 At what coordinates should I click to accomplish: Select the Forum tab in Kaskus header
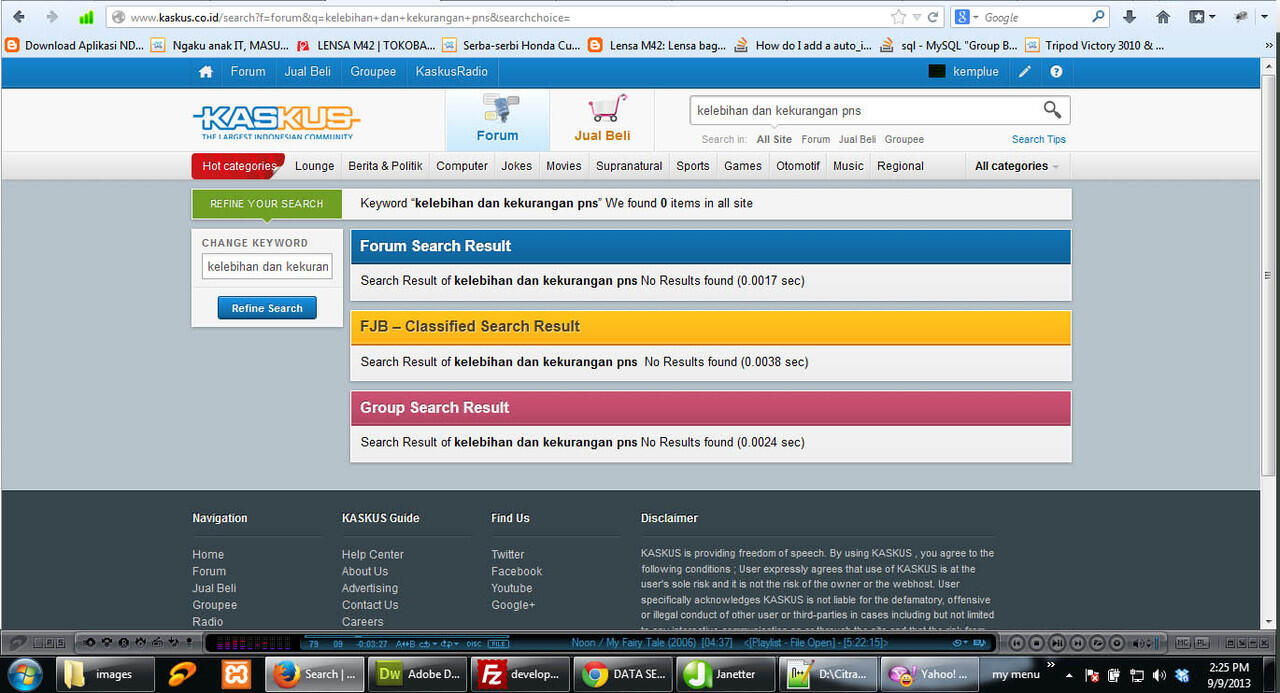click(497, 121)
